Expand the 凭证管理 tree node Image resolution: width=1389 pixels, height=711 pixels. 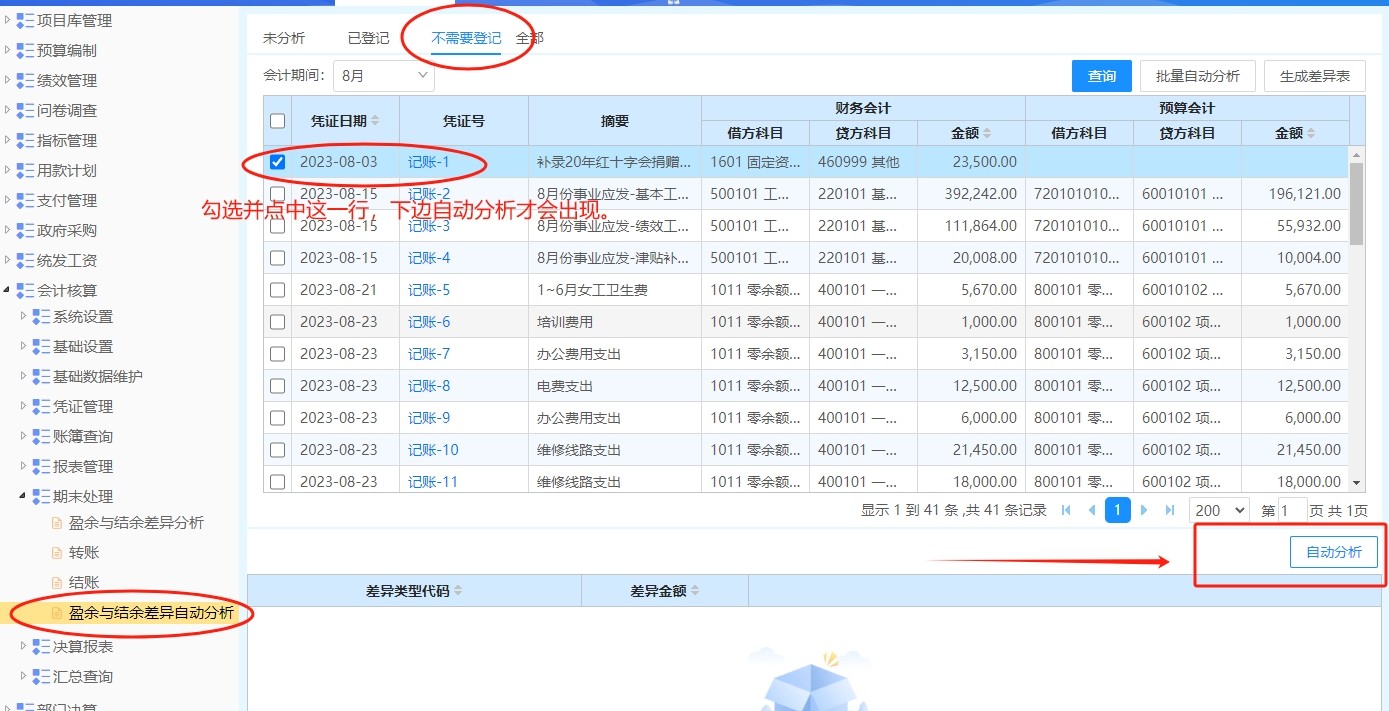24,406
